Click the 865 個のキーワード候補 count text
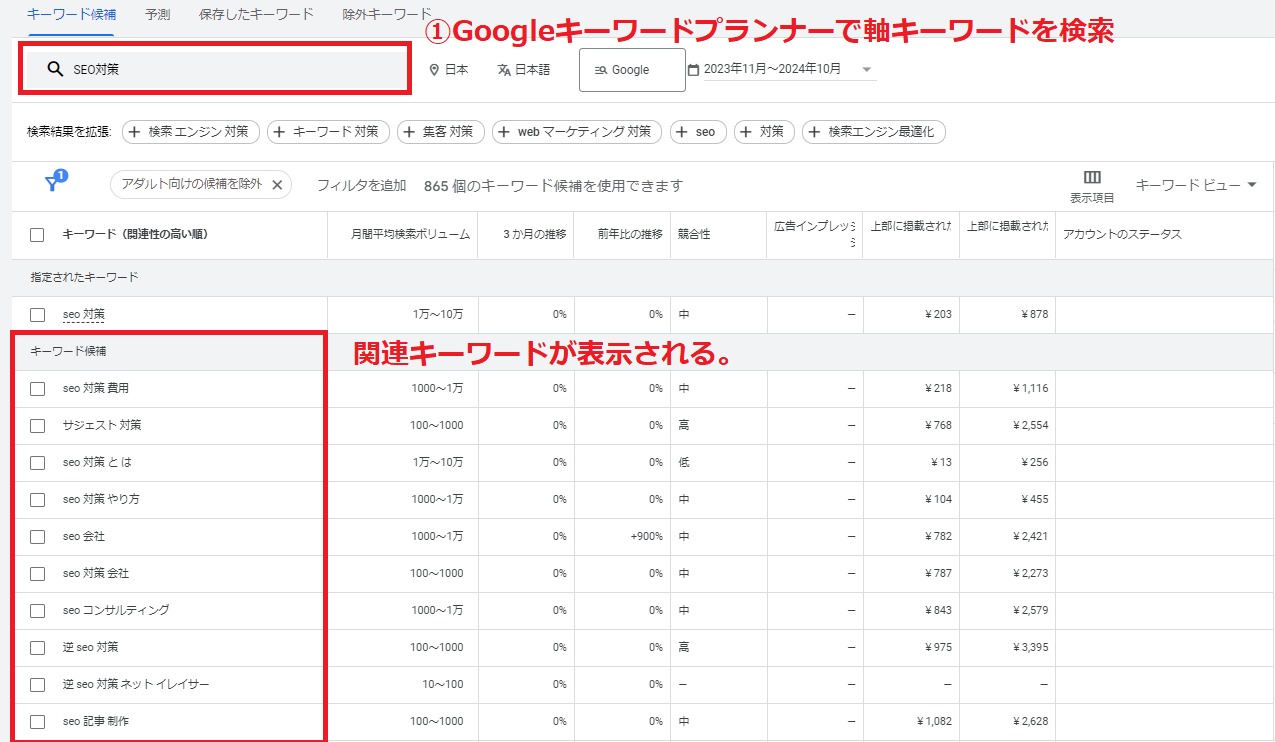1275x742 pixels. click(x=553, y=185)
